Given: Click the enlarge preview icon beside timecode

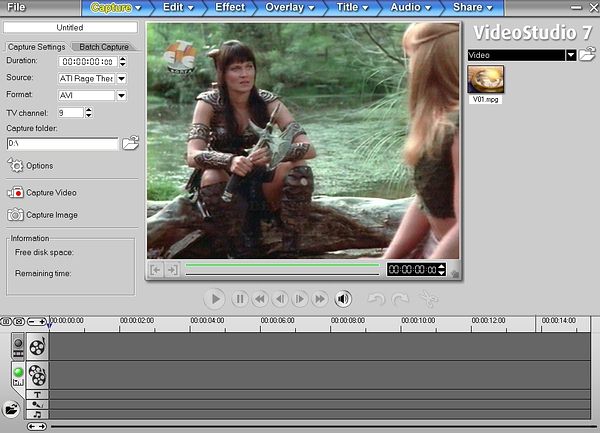Looking at the screenshot, I should [455, 273].
